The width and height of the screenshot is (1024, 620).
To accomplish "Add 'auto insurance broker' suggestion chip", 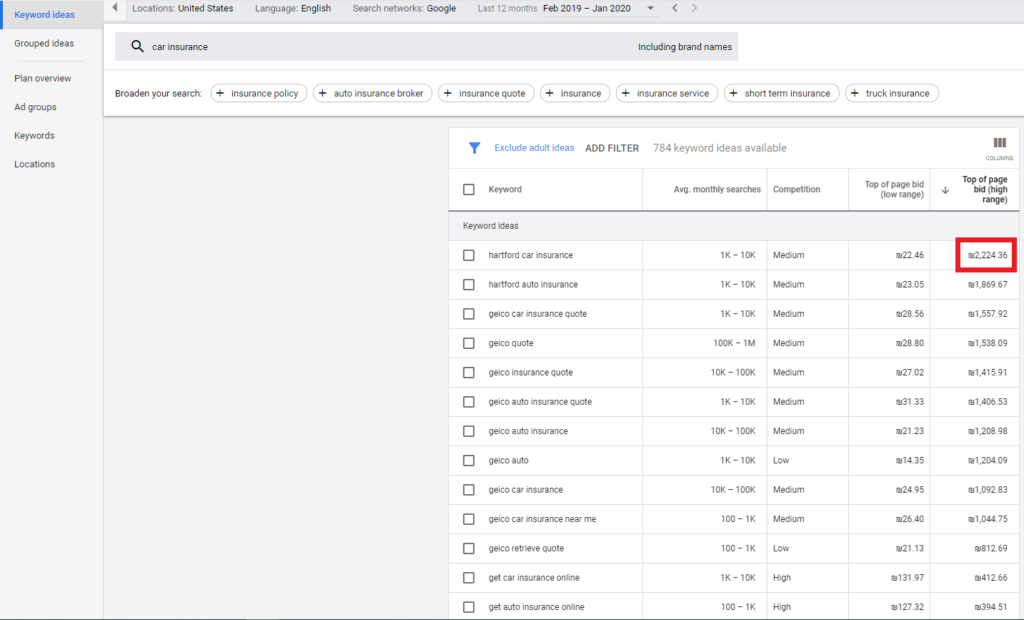I will [372, 93].
